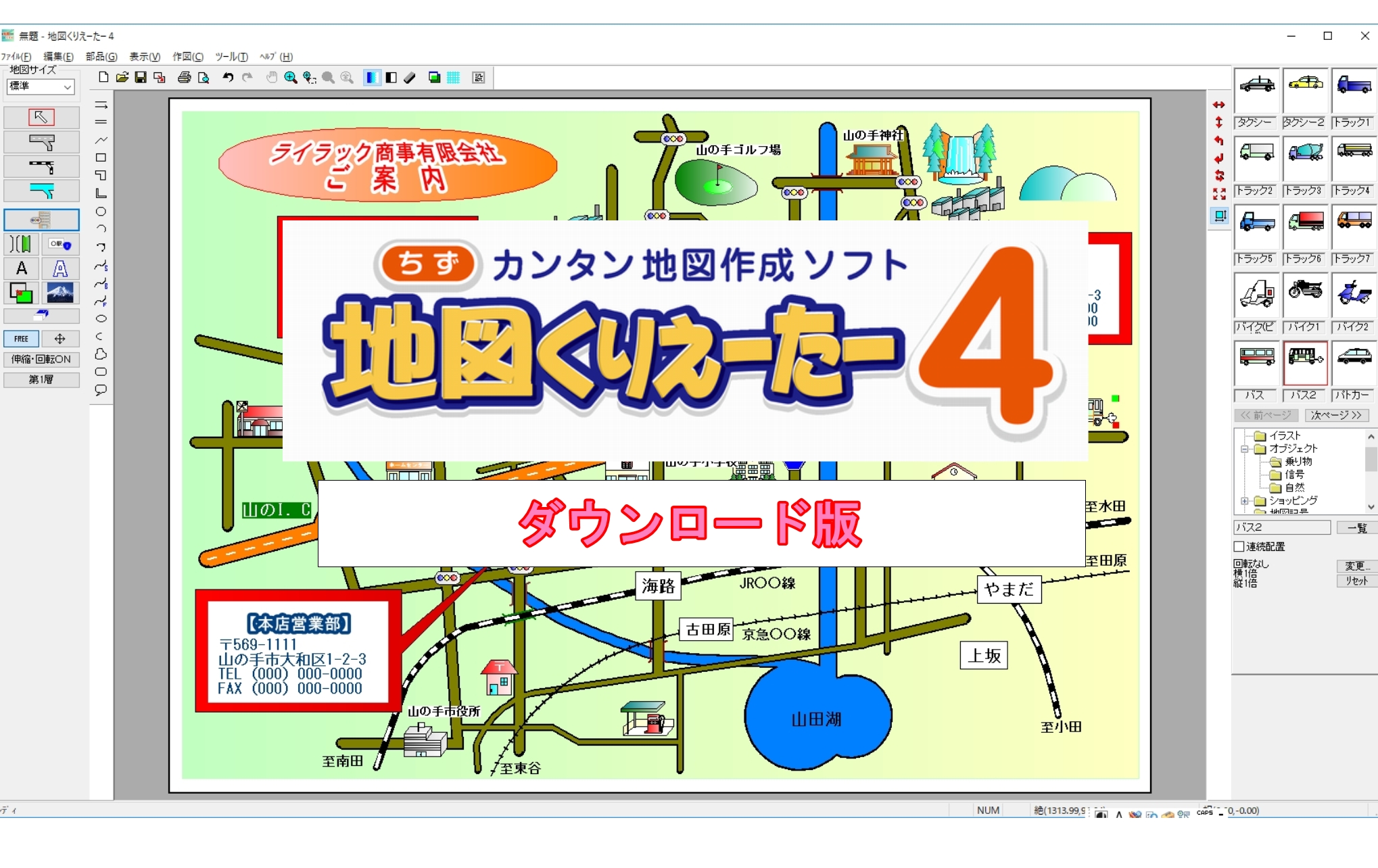The width and height of the screenshot is (1378, 868).
Task: Enable the 連続配置 checkbox
Action: (x=1239, y=546)
